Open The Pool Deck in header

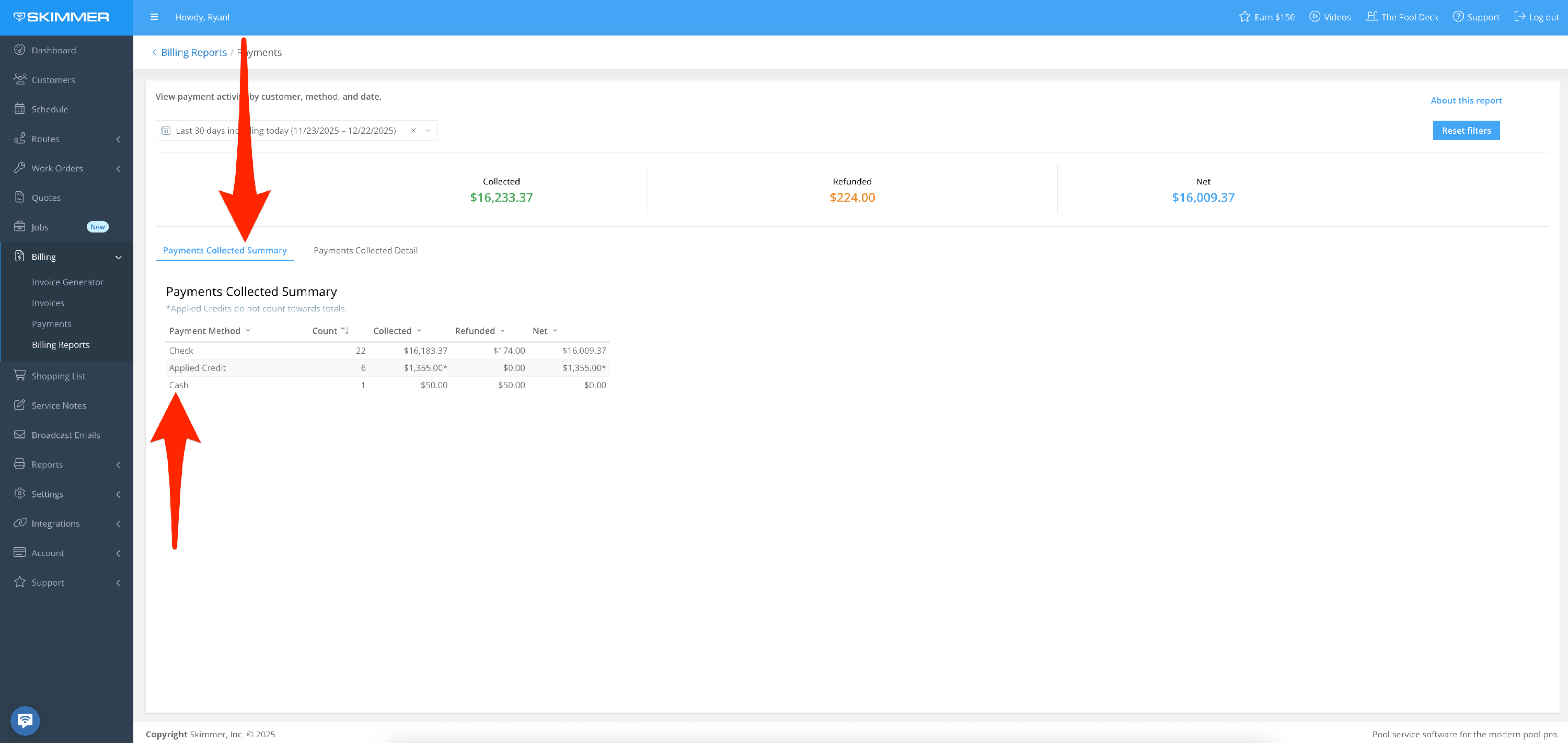tap(1402, 17)
